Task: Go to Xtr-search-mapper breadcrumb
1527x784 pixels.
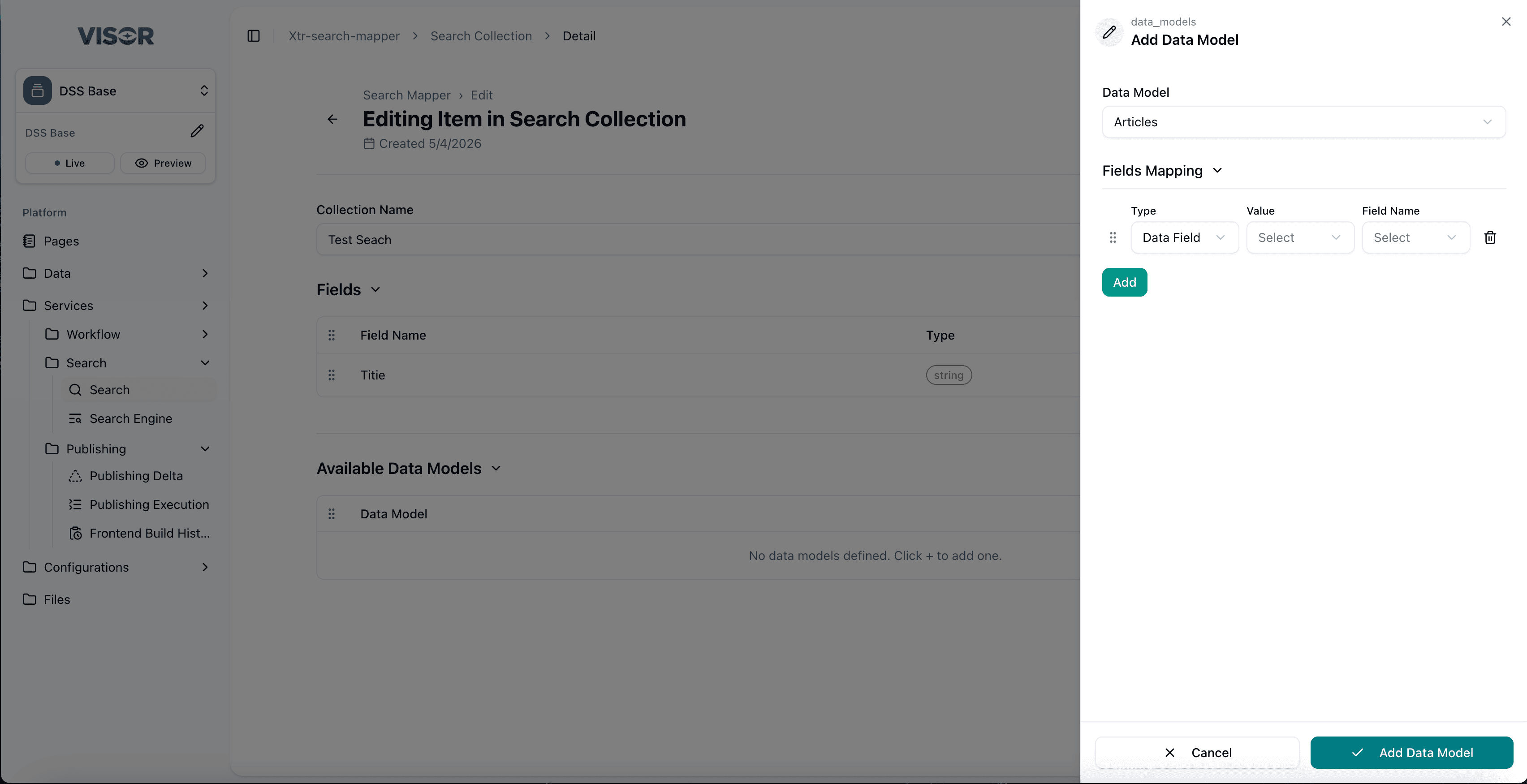Action: pos(344,36)
